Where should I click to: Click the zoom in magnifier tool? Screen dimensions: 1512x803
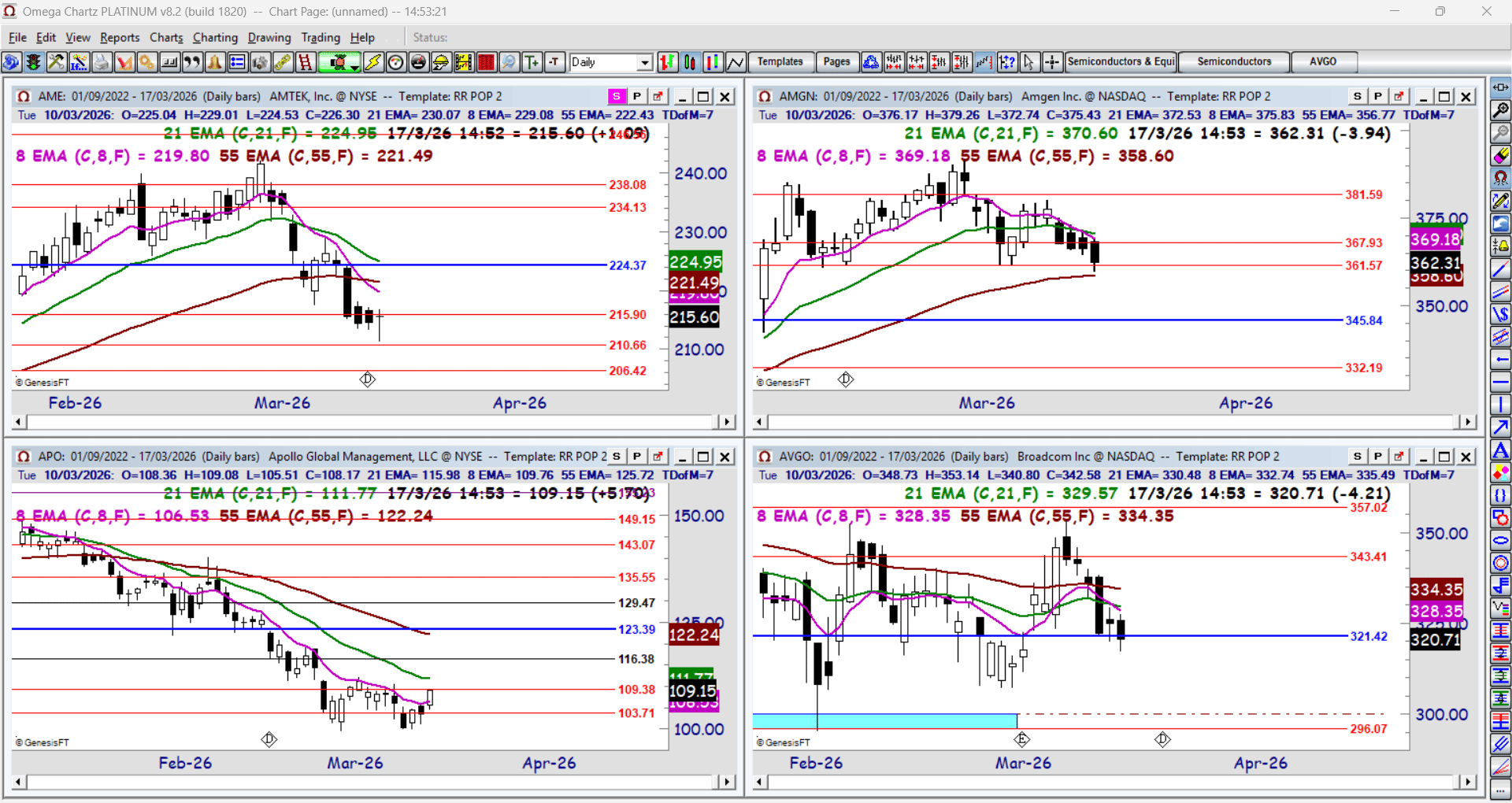point(1501,110)
